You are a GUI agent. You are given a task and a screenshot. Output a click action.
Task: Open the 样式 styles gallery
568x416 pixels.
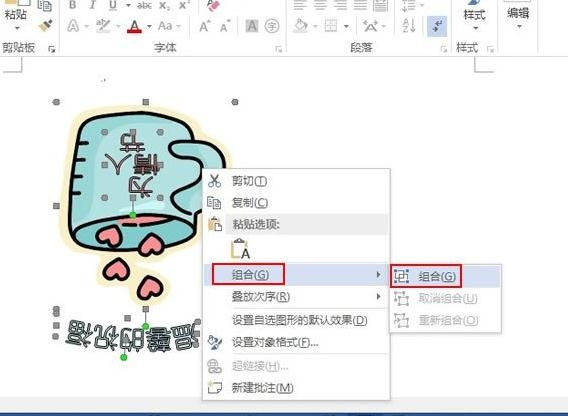pos(475,16)
